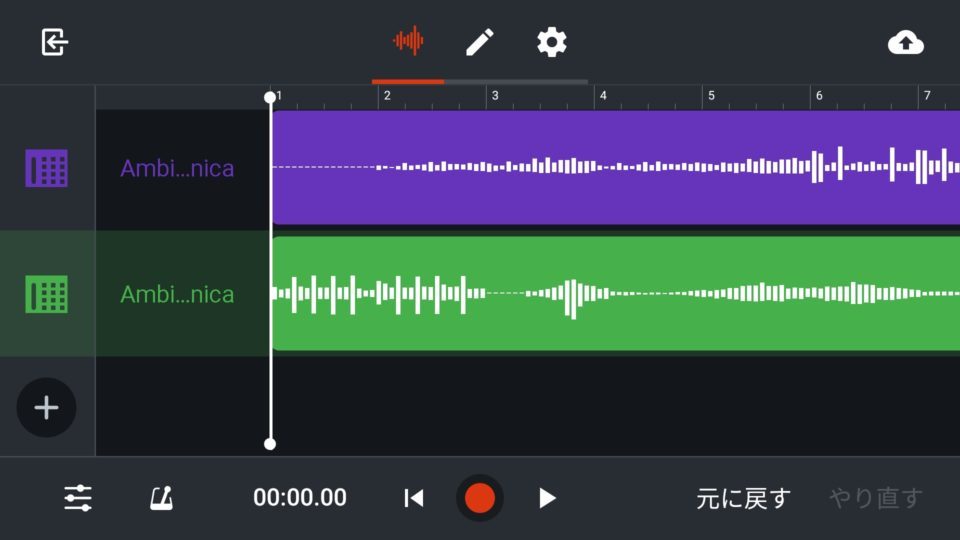
Task: Play the project
Action: (547, 498)
